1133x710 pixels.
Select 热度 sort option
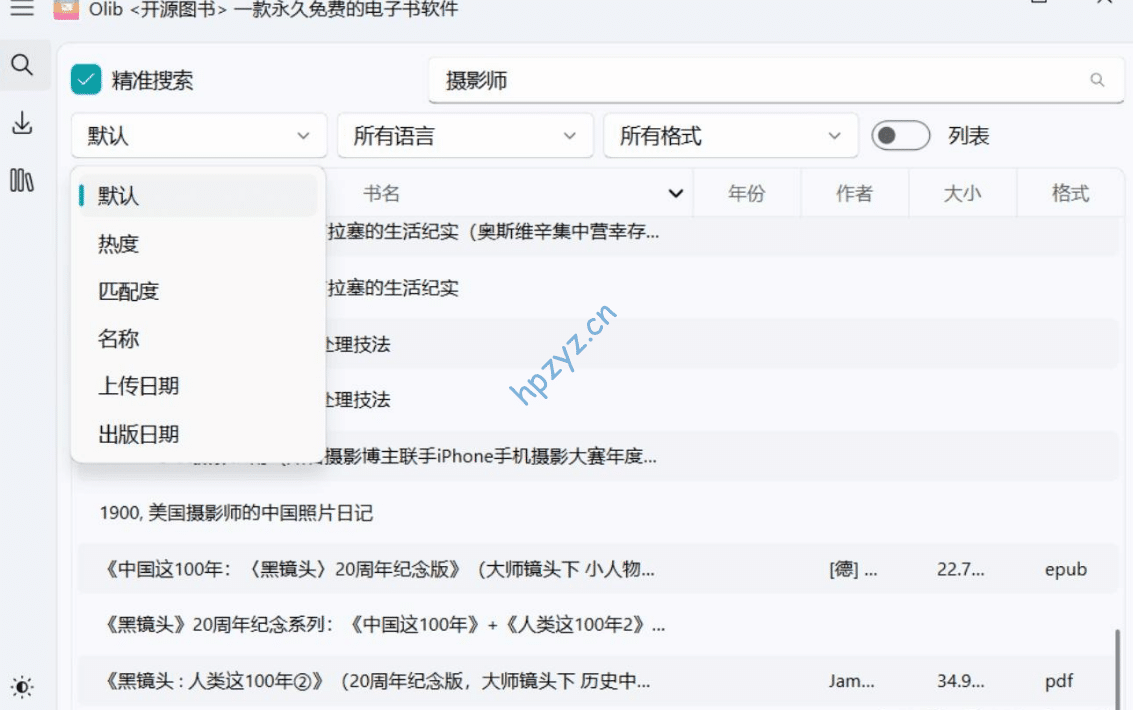pyautogui.click(x=119, y=244)
